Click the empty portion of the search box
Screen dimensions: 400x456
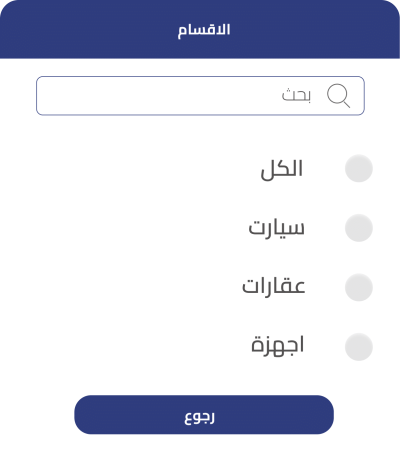coord(157,96)
